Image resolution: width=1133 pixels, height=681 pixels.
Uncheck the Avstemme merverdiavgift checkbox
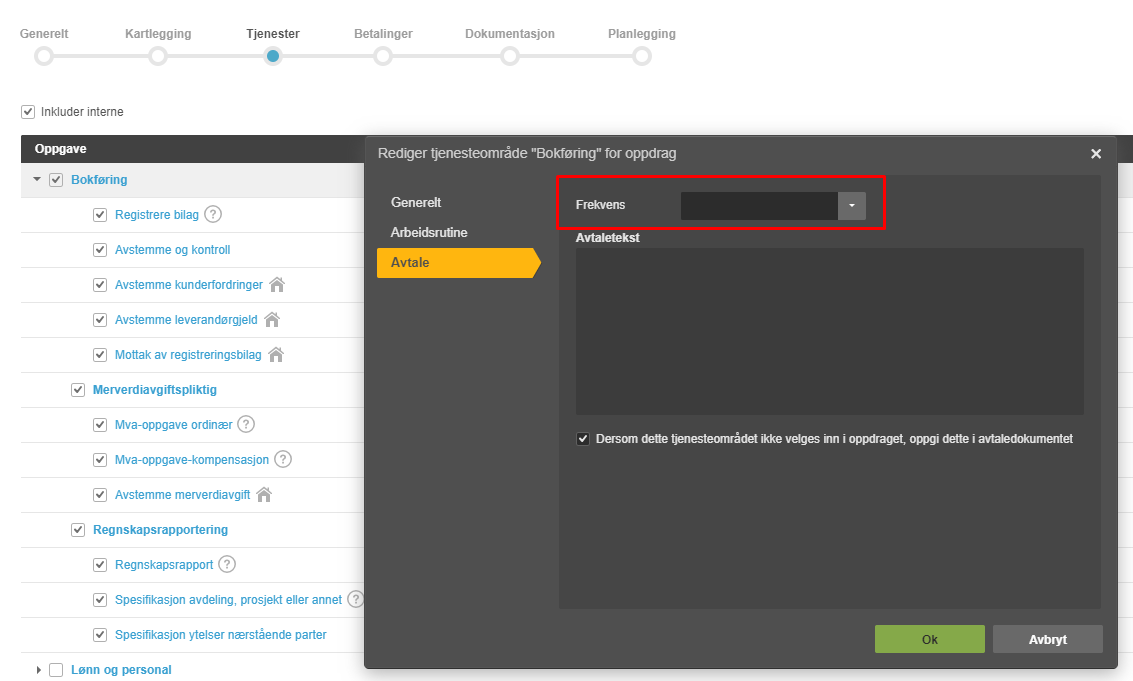click(100, 495)
